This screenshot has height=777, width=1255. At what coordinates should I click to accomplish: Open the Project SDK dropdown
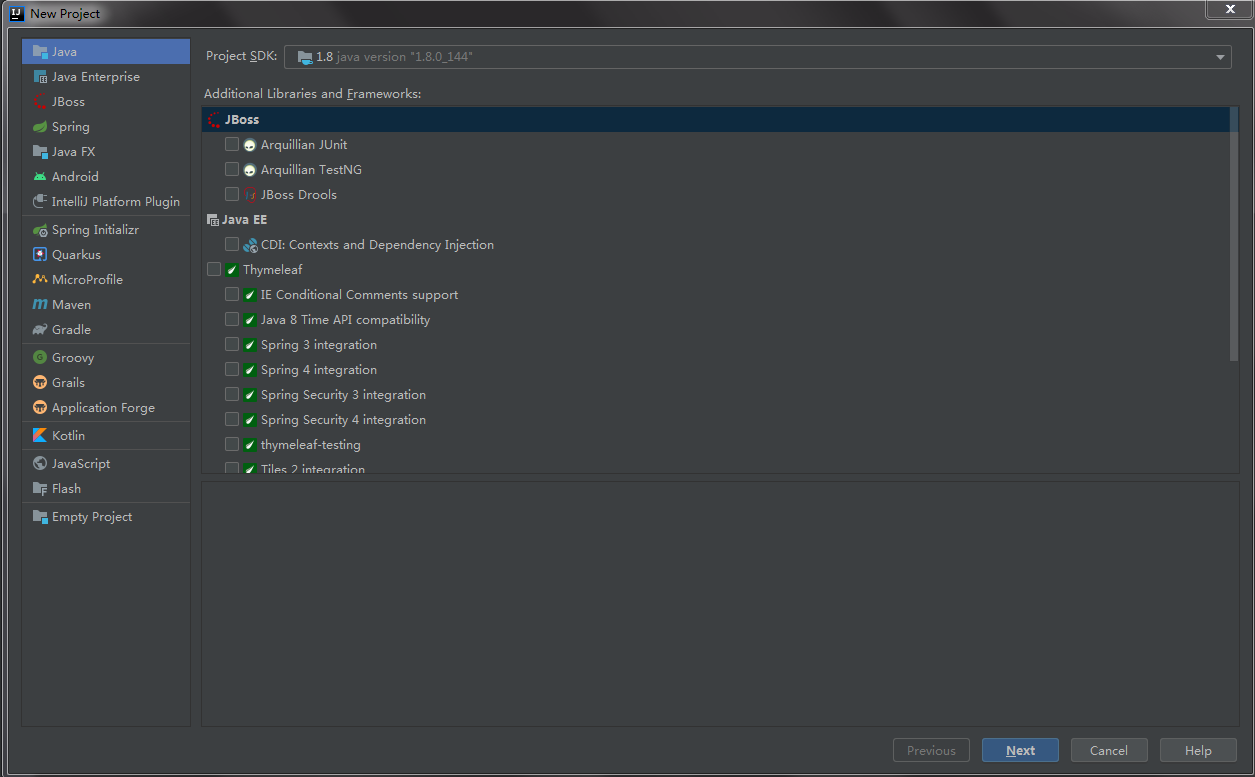pyautogui.click(x=757, y=57)
